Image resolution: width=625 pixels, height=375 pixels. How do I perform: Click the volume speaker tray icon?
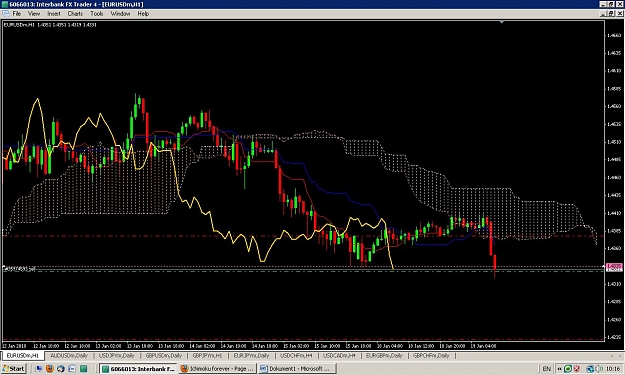tap(599, 369)
